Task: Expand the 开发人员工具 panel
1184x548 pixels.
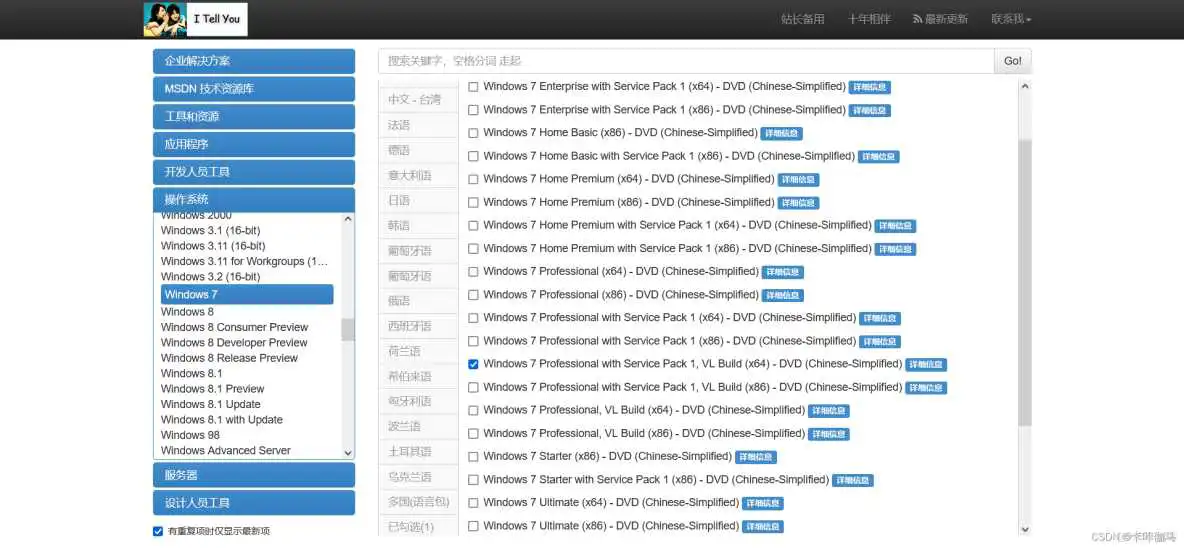Action: [254, 172]
